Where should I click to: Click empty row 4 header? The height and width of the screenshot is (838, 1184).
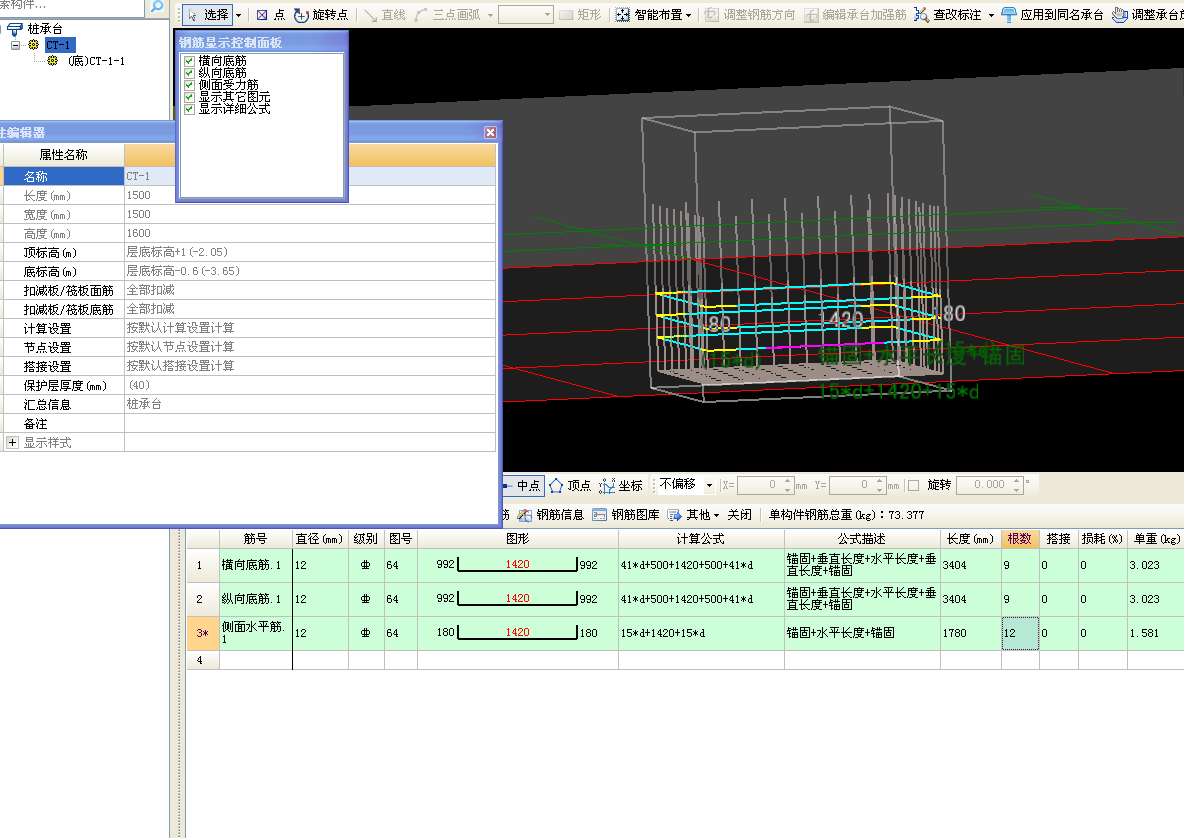tap(202, 660)
